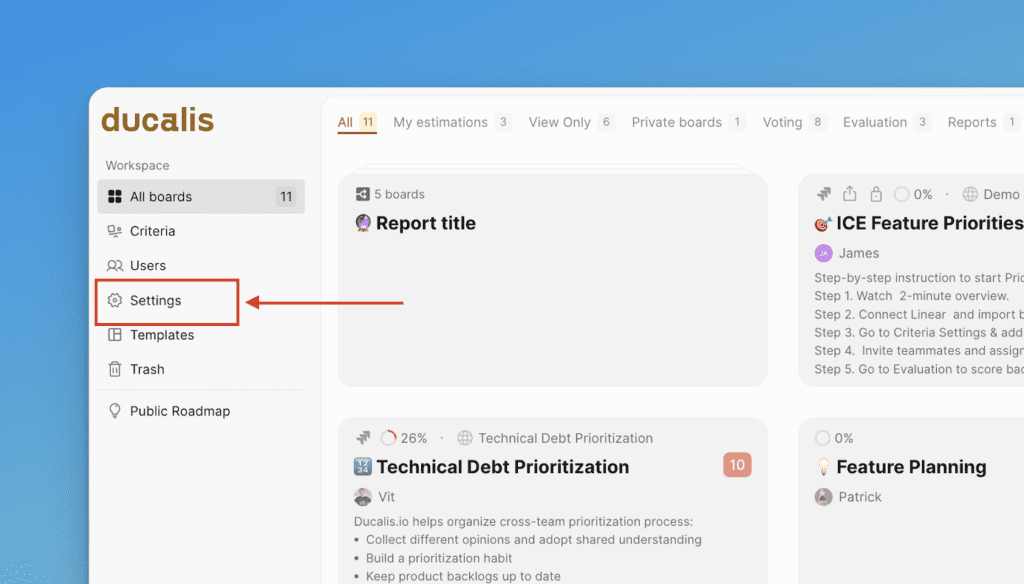Click the lock icon on ICE Feature Priorities
The width and height of the screenshot is (1024, 584).
[x=876, y=194]
